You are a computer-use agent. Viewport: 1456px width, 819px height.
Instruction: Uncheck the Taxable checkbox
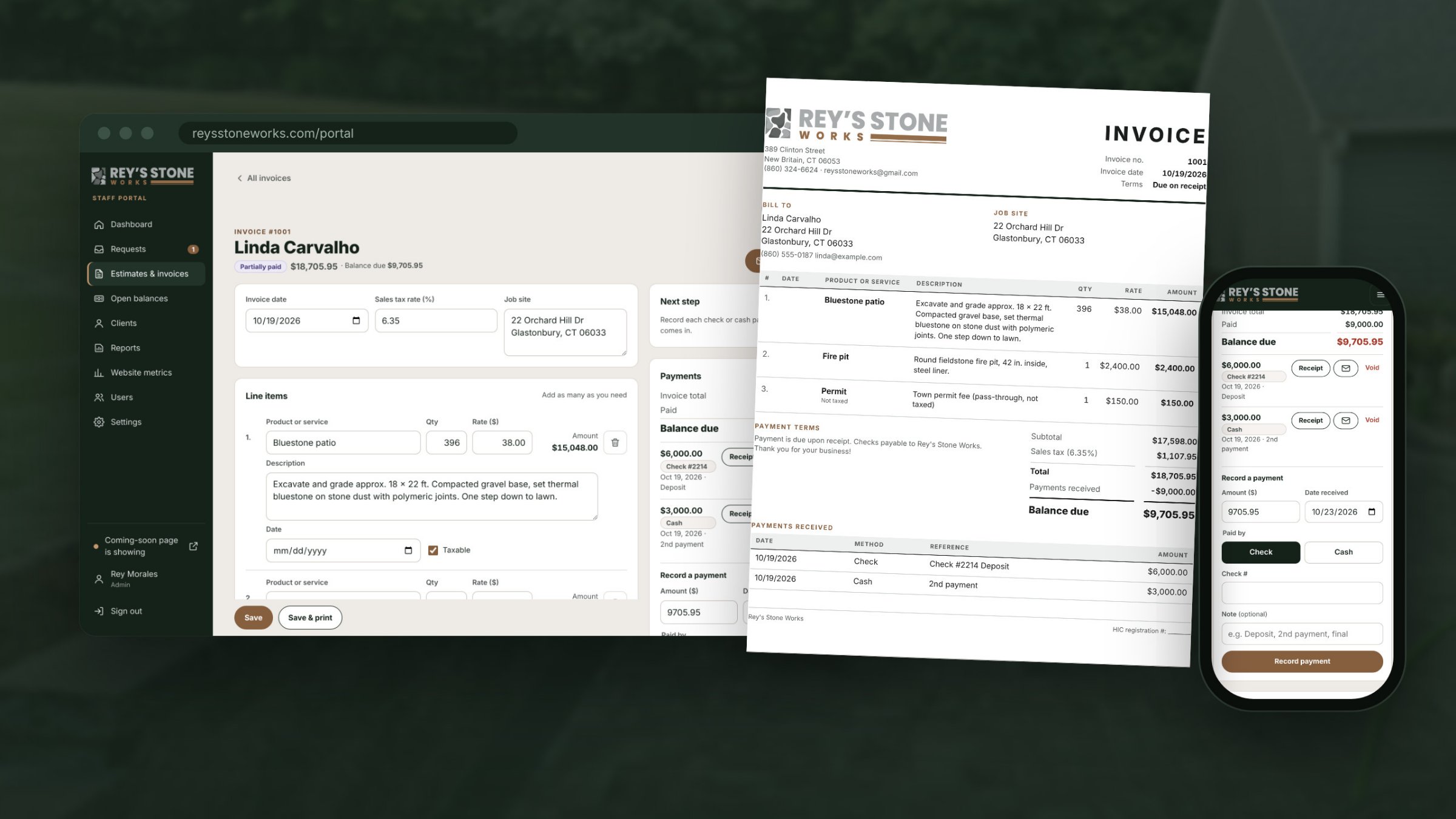(x=433, y=550)
